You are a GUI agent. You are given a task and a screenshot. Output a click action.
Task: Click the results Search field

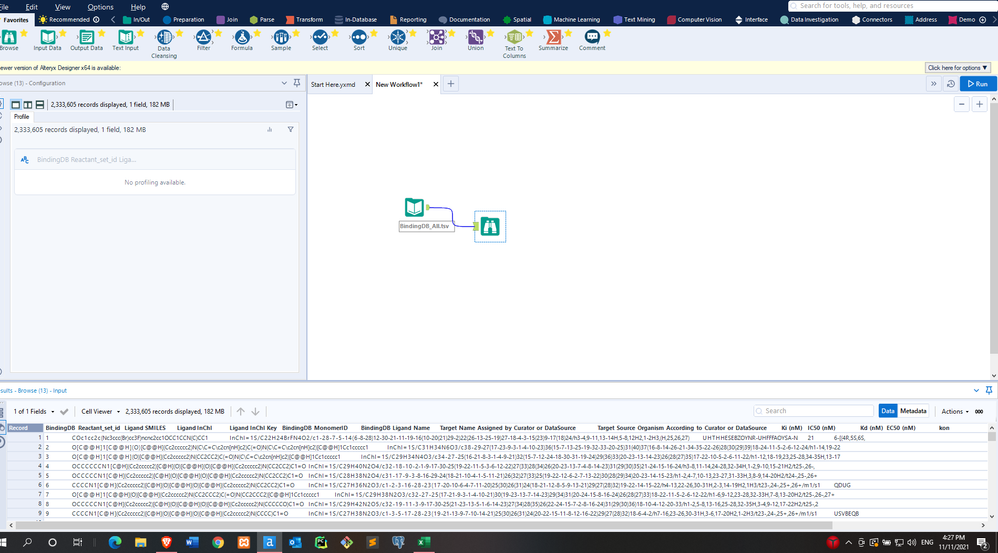813,411
